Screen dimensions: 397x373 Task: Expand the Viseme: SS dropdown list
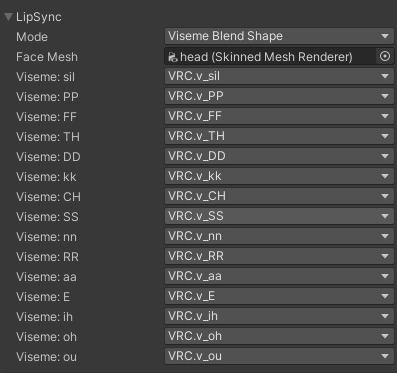(x=279, y=216)
